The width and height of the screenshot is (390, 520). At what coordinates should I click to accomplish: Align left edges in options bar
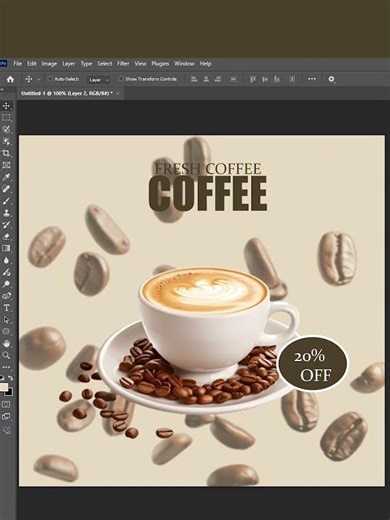click(194, 79)
